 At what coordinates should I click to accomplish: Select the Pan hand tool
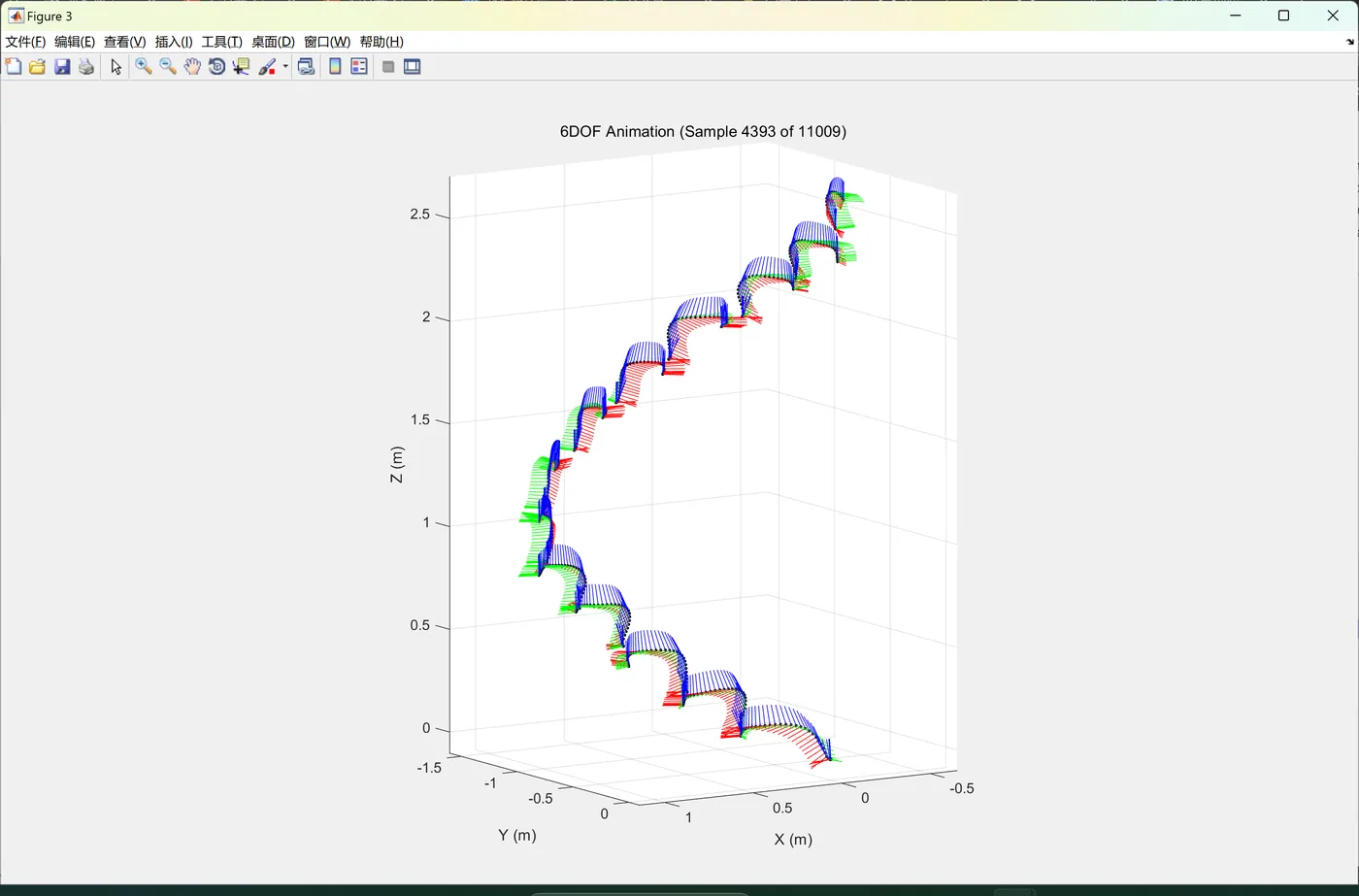click(192, 66)
